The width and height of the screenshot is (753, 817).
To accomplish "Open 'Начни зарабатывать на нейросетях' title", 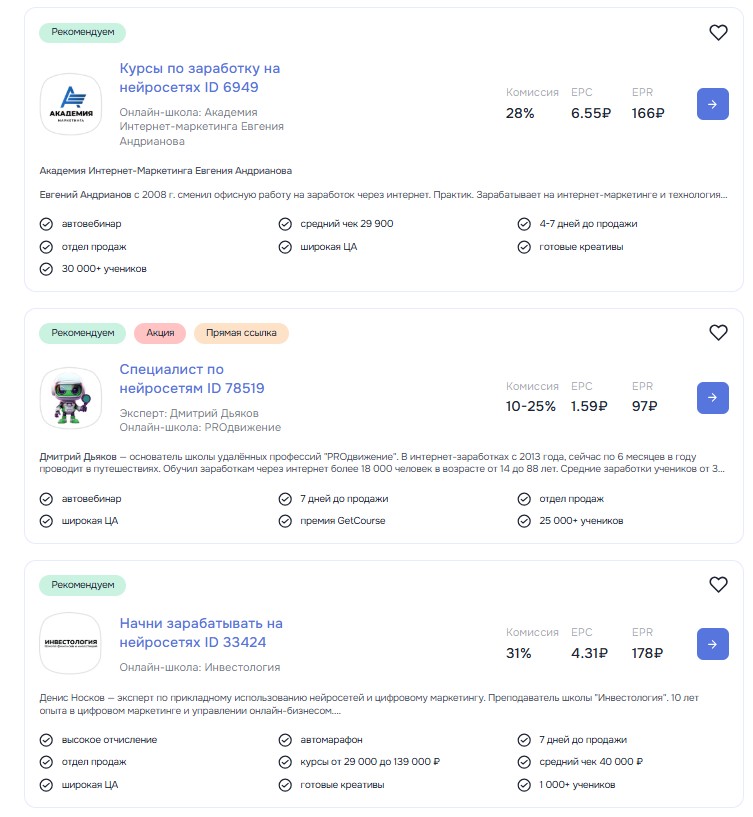I will [200, 633].
